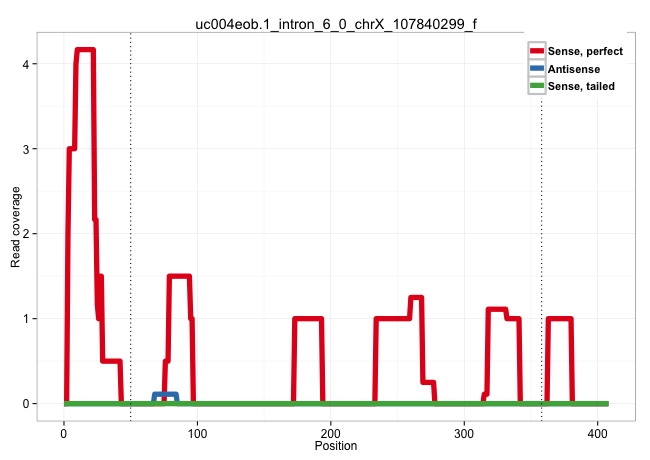The width and height of the screenshot is (650, 460).
Task: Click the red Sense, perfect legend swatch
Action: [x=537, y=51]
